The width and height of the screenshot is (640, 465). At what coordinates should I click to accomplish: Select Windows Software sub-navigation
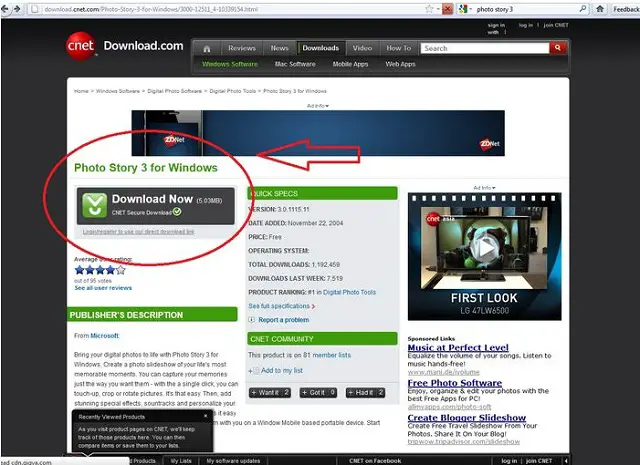(x=230, y=64)
